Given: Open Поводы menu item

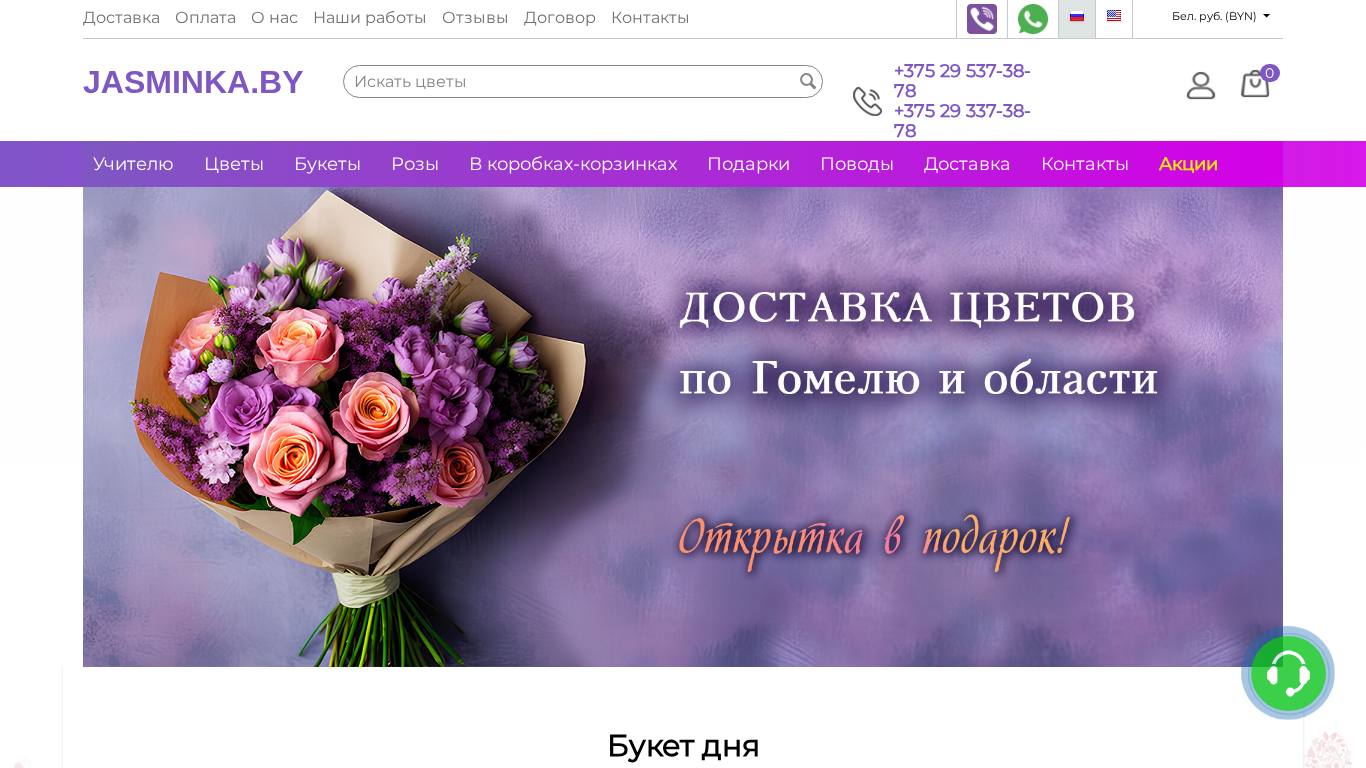Looking at the screenshot, I should (x=857, y=164).
